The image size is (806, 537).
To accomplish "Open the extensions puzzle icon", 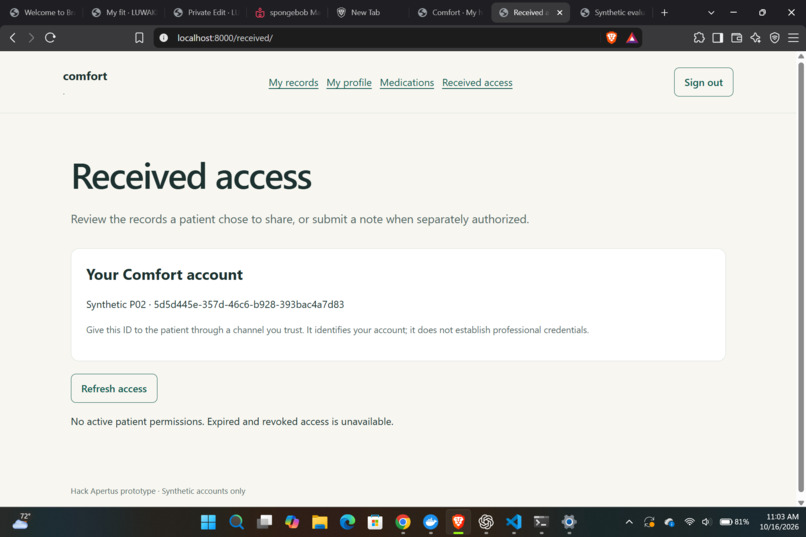I will click(699, 38).
